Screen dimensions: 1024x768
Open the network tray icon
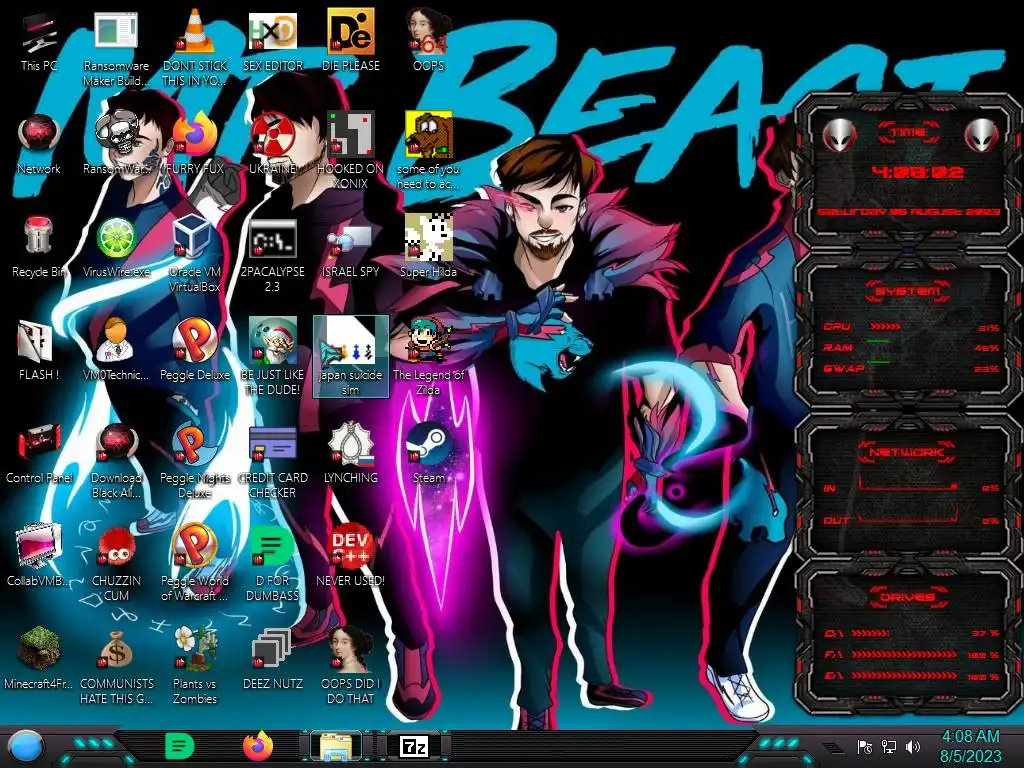[x=889, y=747]
